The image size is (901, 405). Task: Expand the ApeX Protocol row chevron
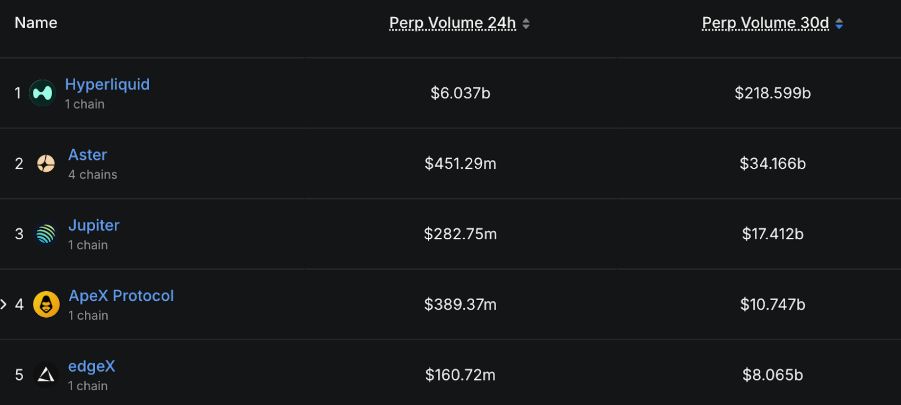(4, 304)
